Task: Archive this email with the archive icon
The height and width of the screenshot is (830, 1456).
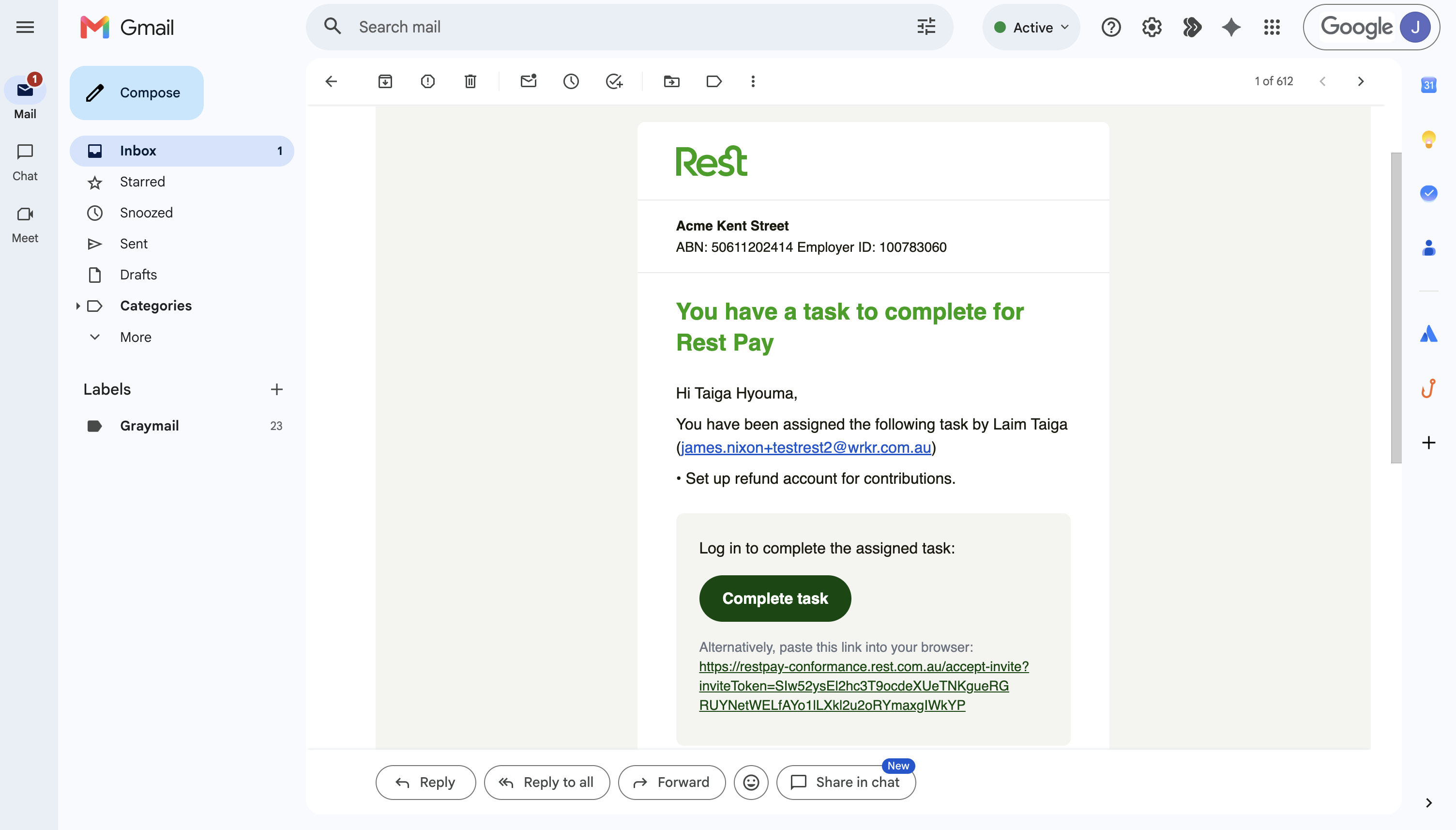Action: click(x=385, y=81)
